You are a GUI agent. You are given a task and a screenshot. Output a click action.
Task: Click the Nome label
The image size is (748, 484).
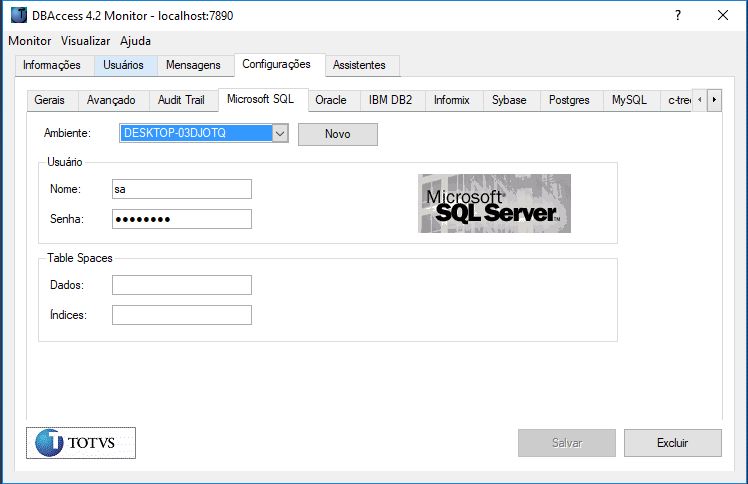(x=65, y=189)
